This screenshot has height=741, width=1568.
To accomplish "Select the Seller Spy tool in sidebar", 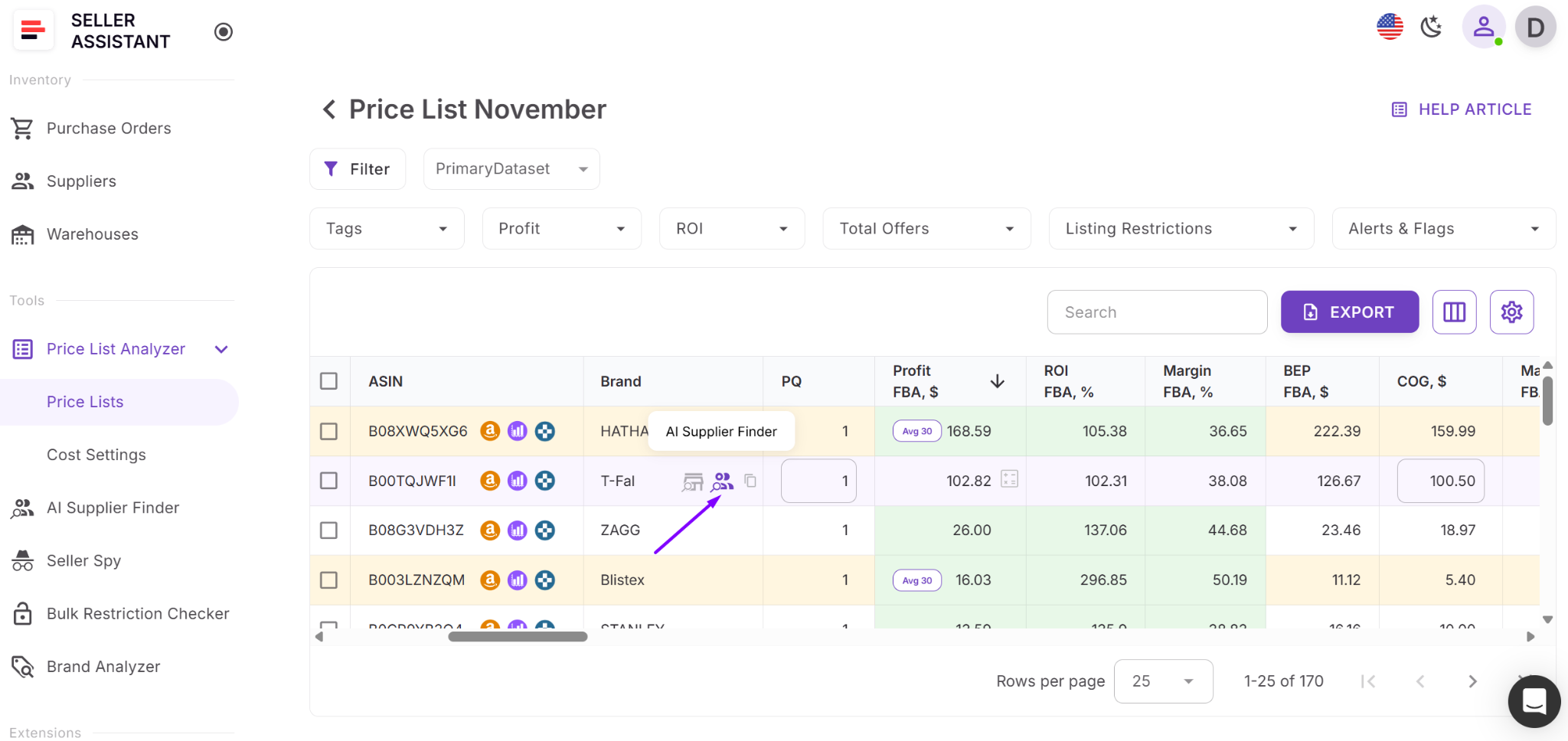I will (x=85, y=560).
